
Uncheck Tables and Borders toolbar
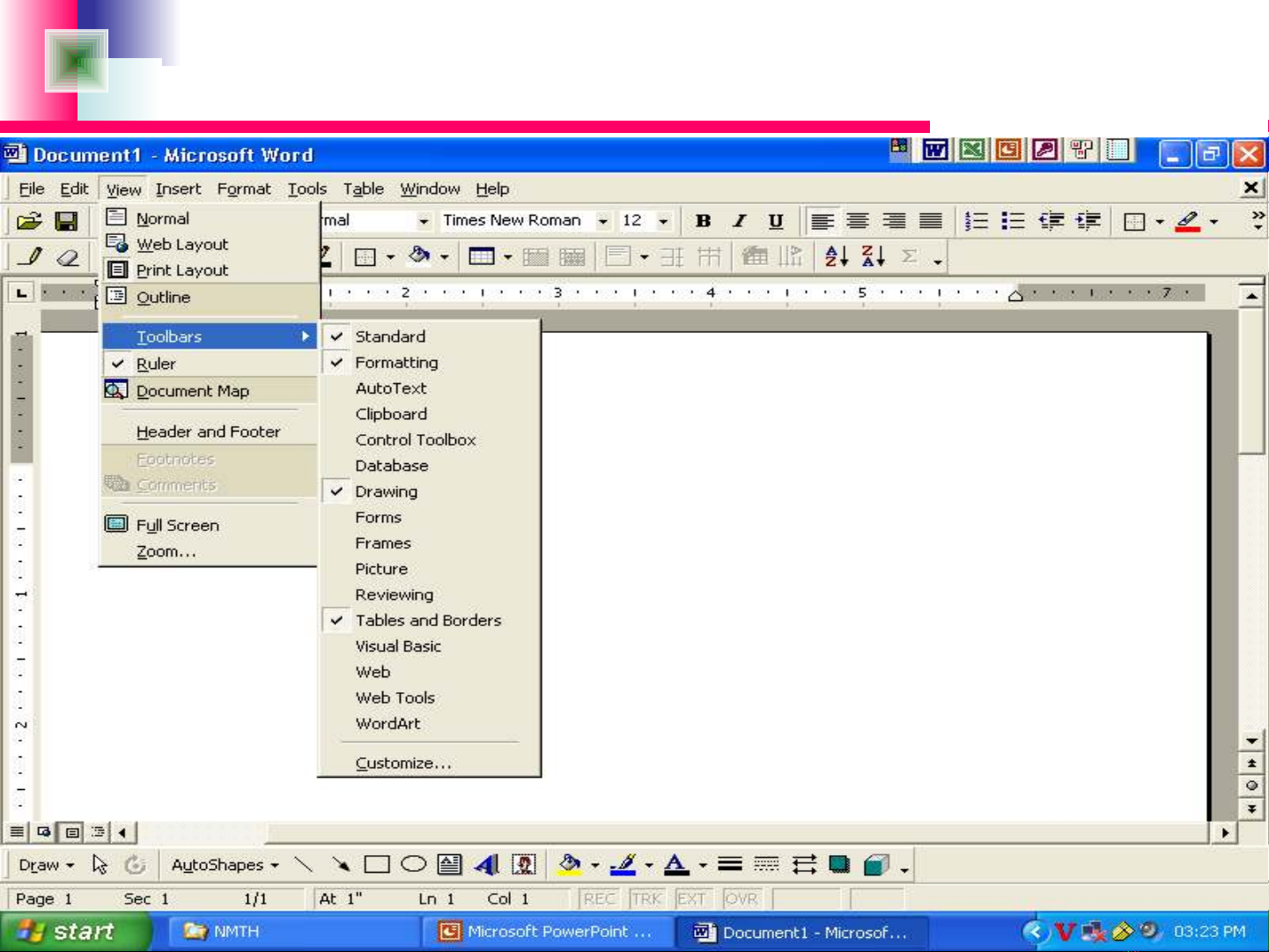(x=428, y=620)
